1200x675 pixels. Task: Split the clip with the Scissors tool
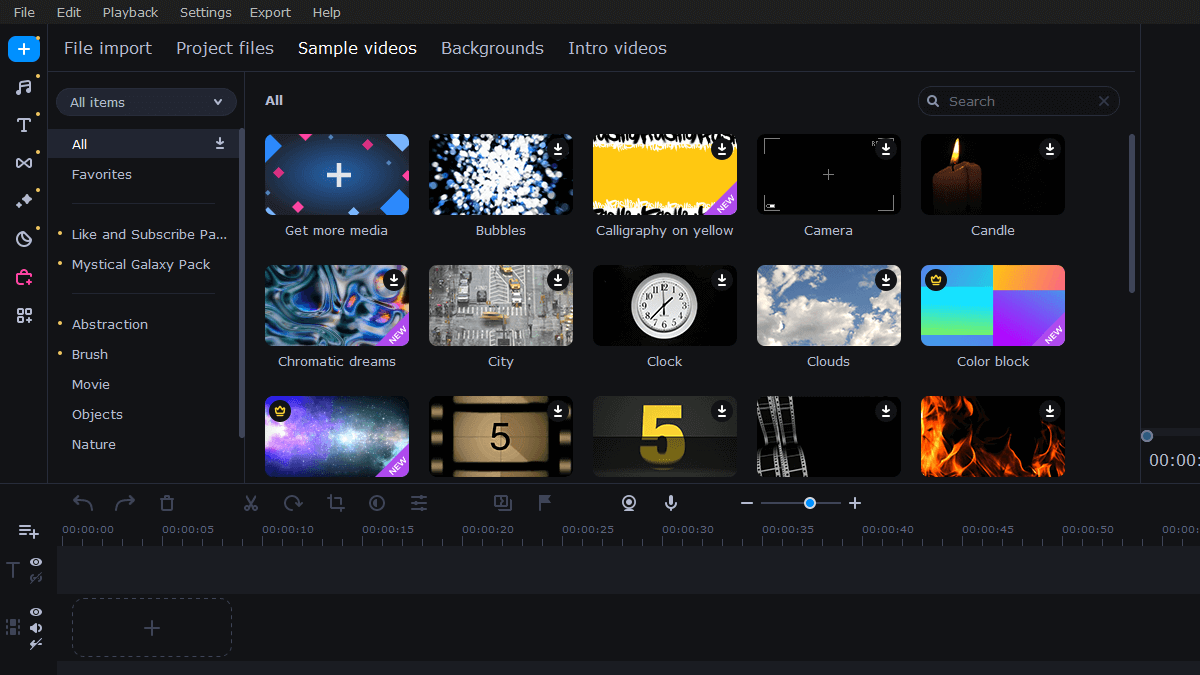251,503
